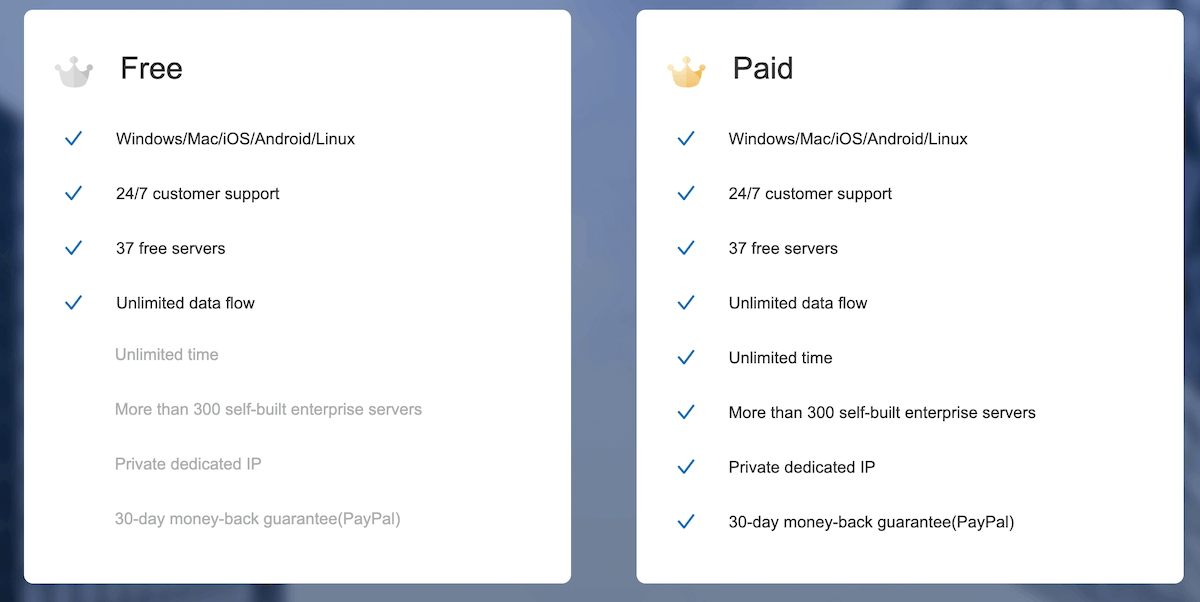The height and width of the screenshot is (602, 1200).
Task: Select the Free plan heading
Action: 151,68
